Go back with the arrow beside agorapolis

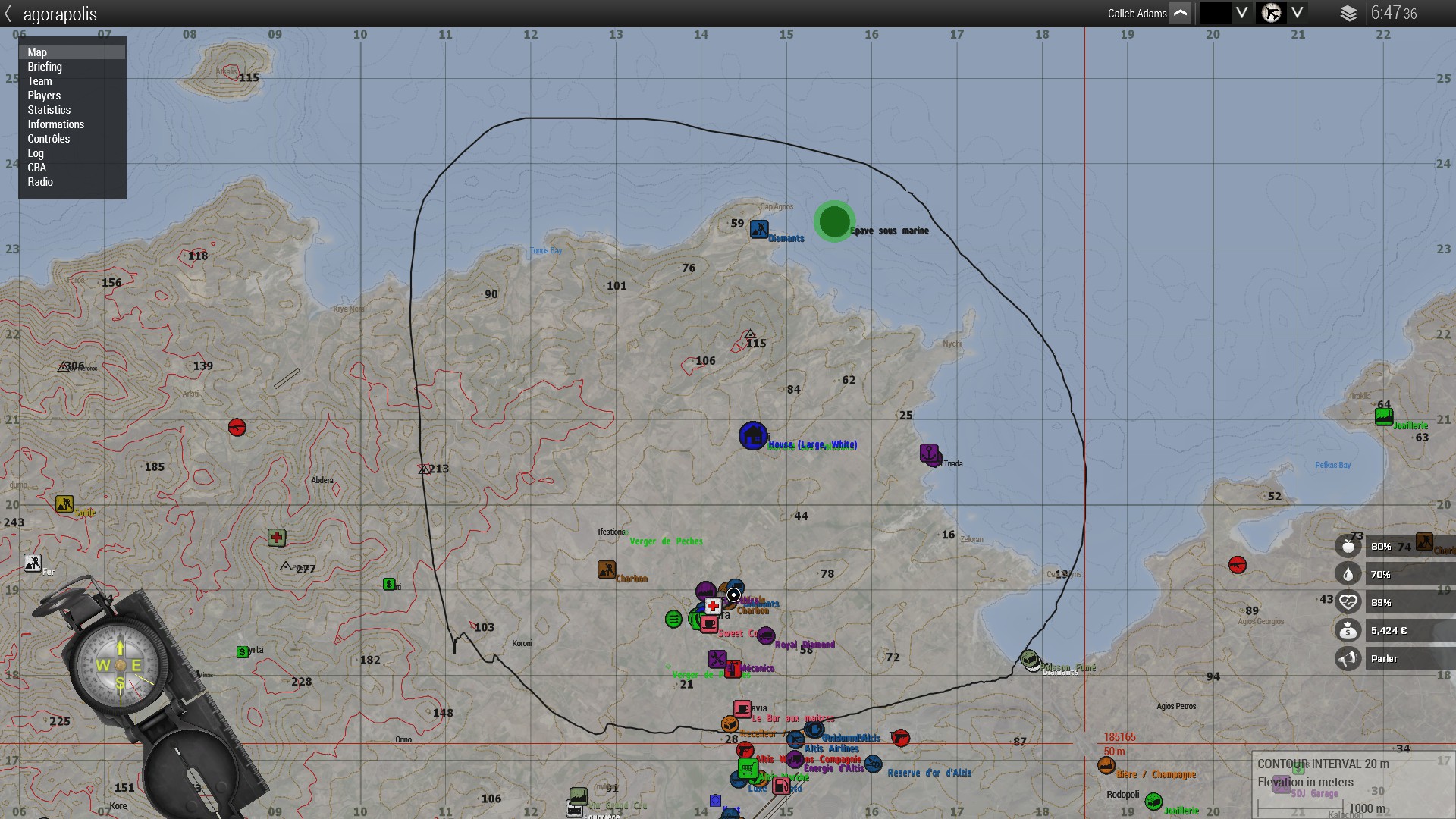click(x=8, y=14)
